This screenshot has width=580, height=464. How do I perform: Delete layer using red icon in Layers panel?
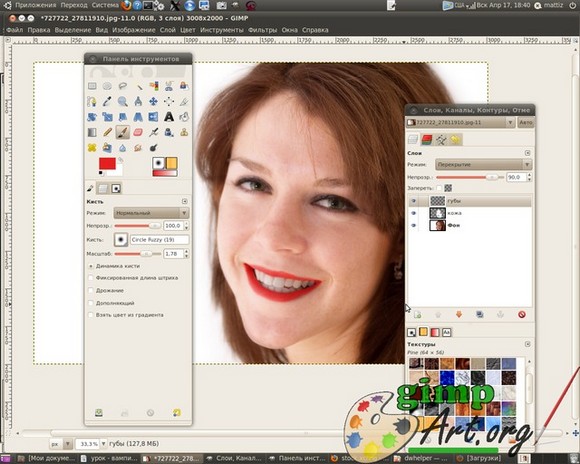tap(522, 315)
